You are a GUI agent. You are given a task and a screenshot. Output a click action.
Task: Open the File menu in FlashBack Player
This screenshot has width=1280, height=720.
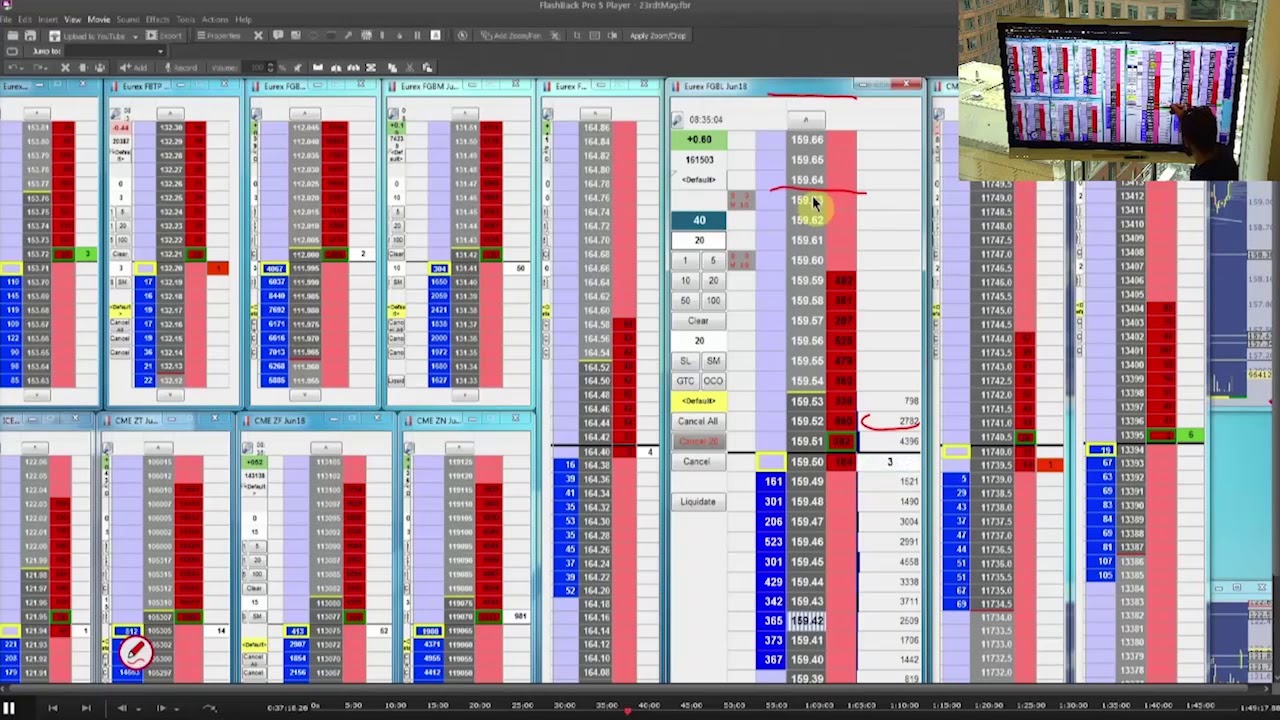pyautogui.click(x=7, y=19)
